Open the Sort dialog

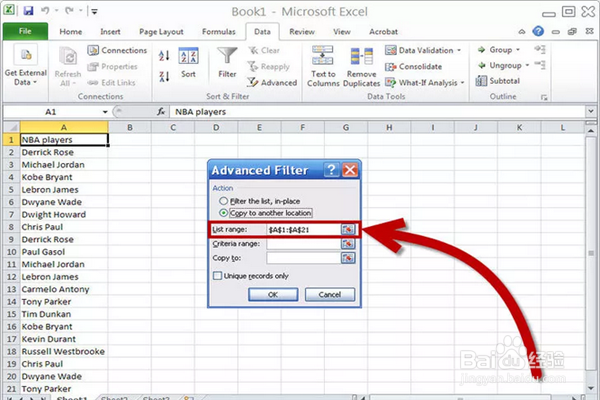[x=188, y=63]
